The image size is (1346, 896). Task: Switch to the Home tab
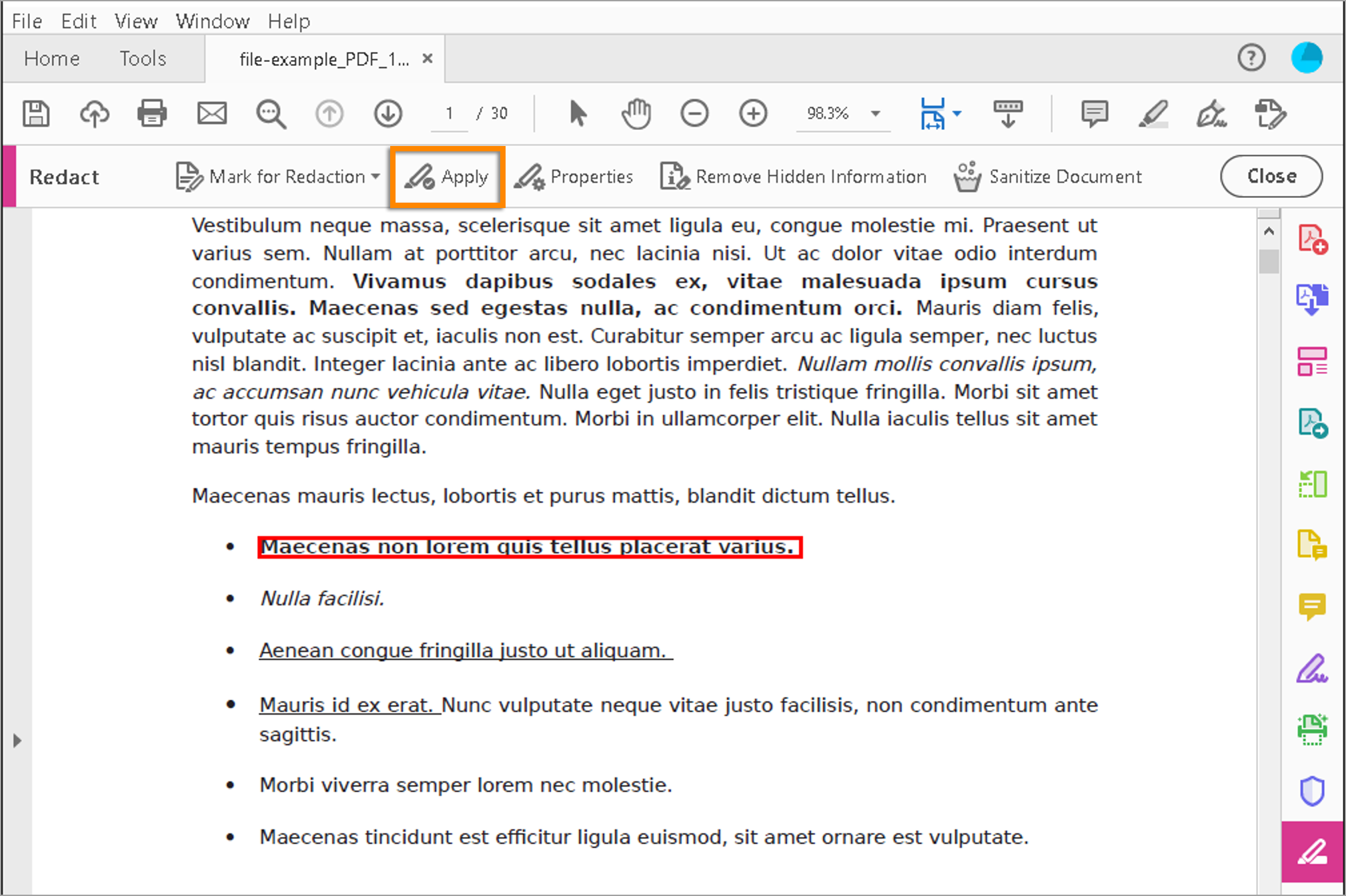click(51, 59)
